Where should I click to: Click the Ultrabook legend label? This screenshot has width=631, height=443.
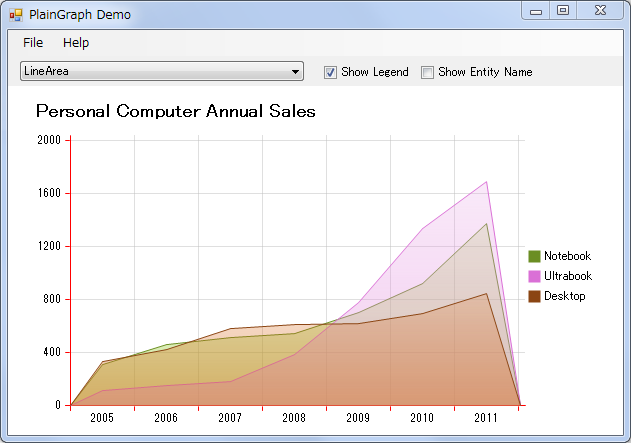(568, 276)
